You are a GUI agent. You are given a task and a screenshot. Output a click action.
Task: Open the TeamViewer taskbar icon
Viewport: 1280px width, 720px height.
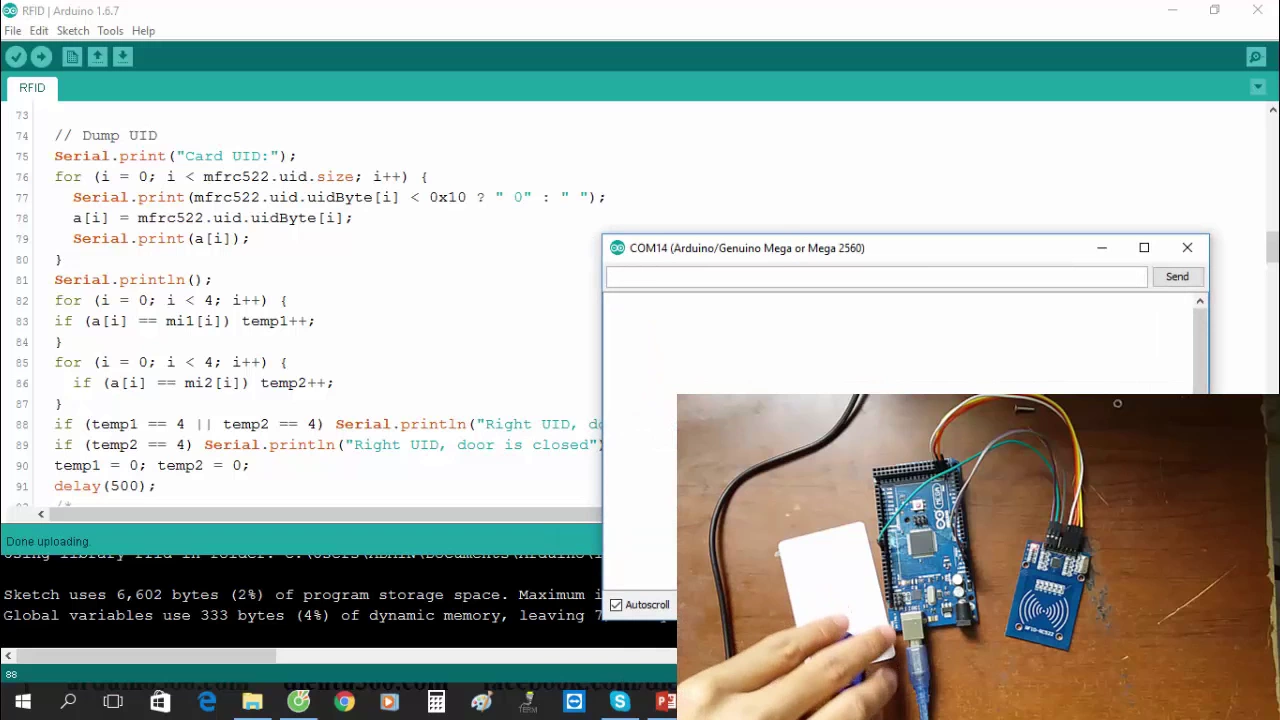(x=574, y=702)
